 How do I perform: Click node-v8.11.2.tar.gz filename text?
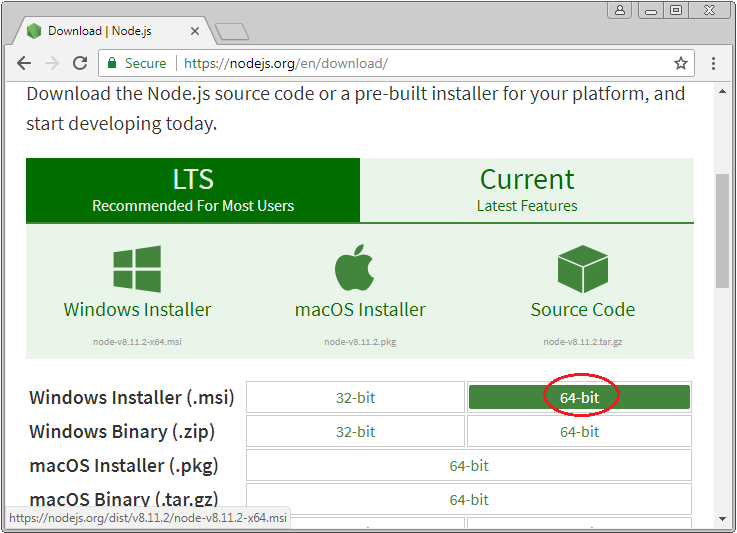(x=583, y=342)
